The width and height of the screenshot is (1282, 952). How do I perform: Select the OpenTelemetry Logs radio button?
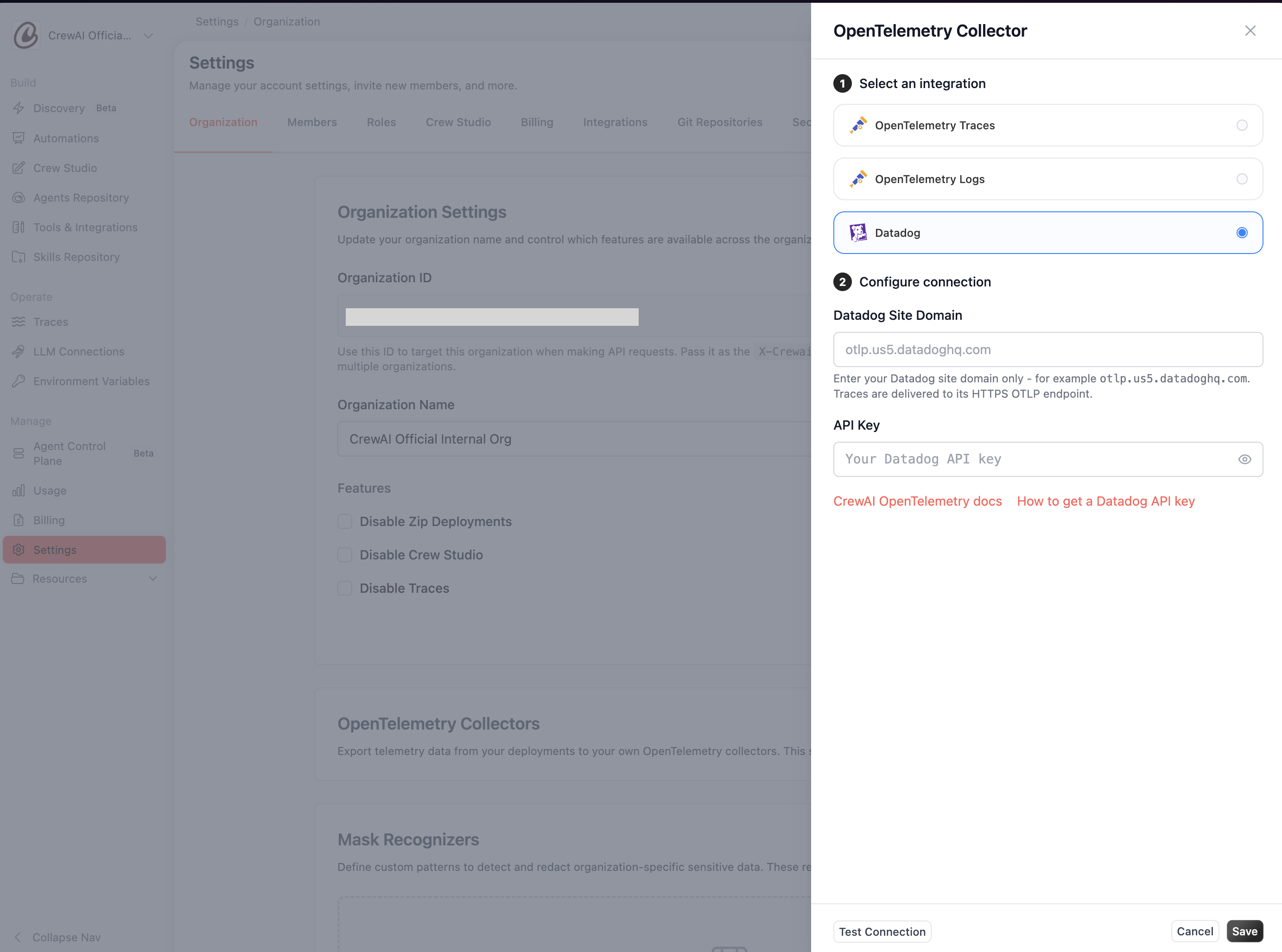(x=1242, y=178)
